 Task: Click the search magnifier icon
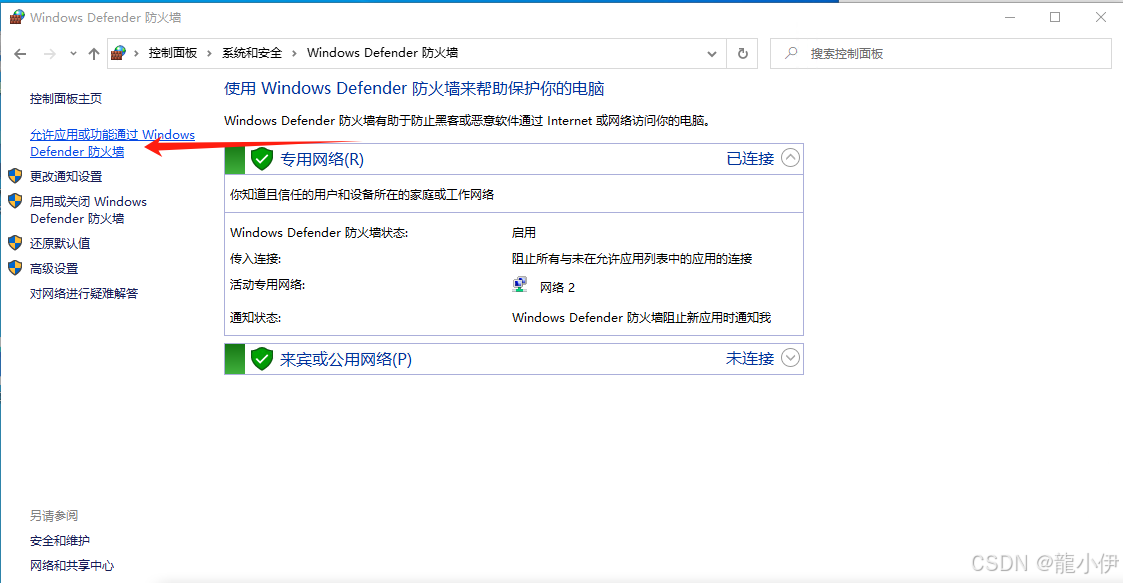click(x=791, y=53)
